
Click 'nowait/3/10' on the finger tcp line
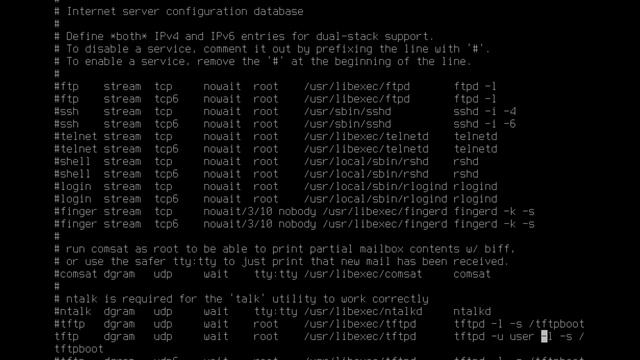pyautogui.click(x=238, y=211)
